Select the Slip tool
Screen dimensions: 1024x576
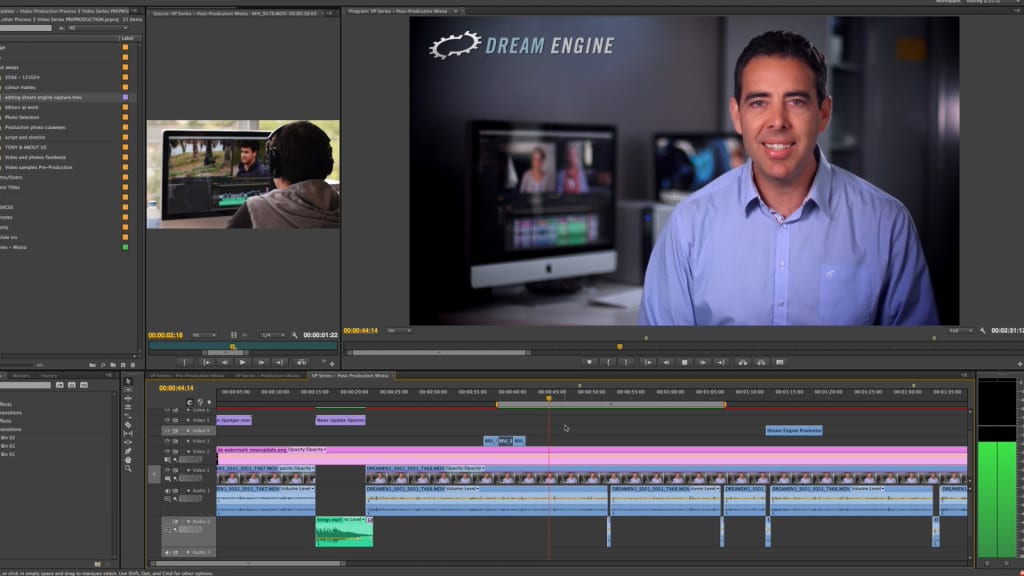pyautogui.click(x=128, y=434)
